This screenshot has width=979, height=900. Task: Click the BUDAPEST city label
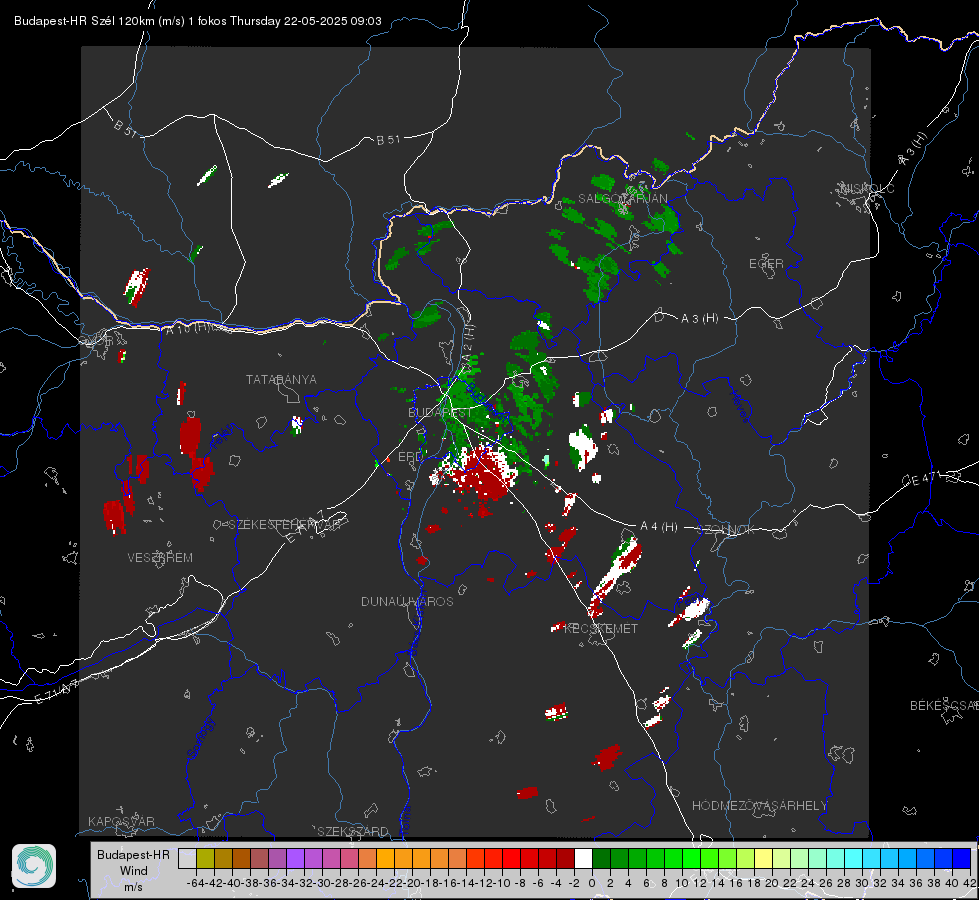440,413
